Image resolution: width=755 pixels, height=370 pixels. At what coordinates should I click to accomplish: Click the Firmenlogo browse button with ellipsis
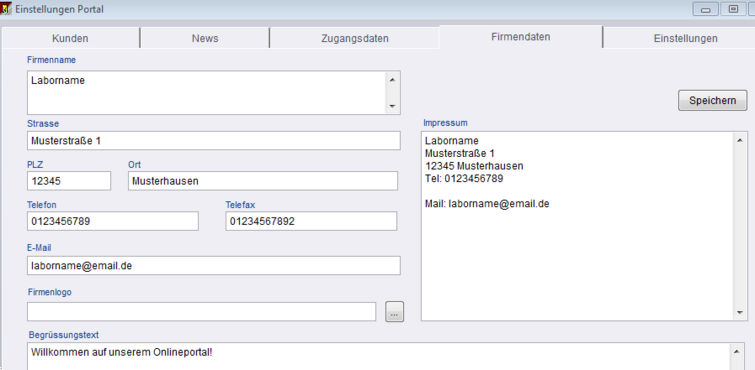click(x=394, y=312)
